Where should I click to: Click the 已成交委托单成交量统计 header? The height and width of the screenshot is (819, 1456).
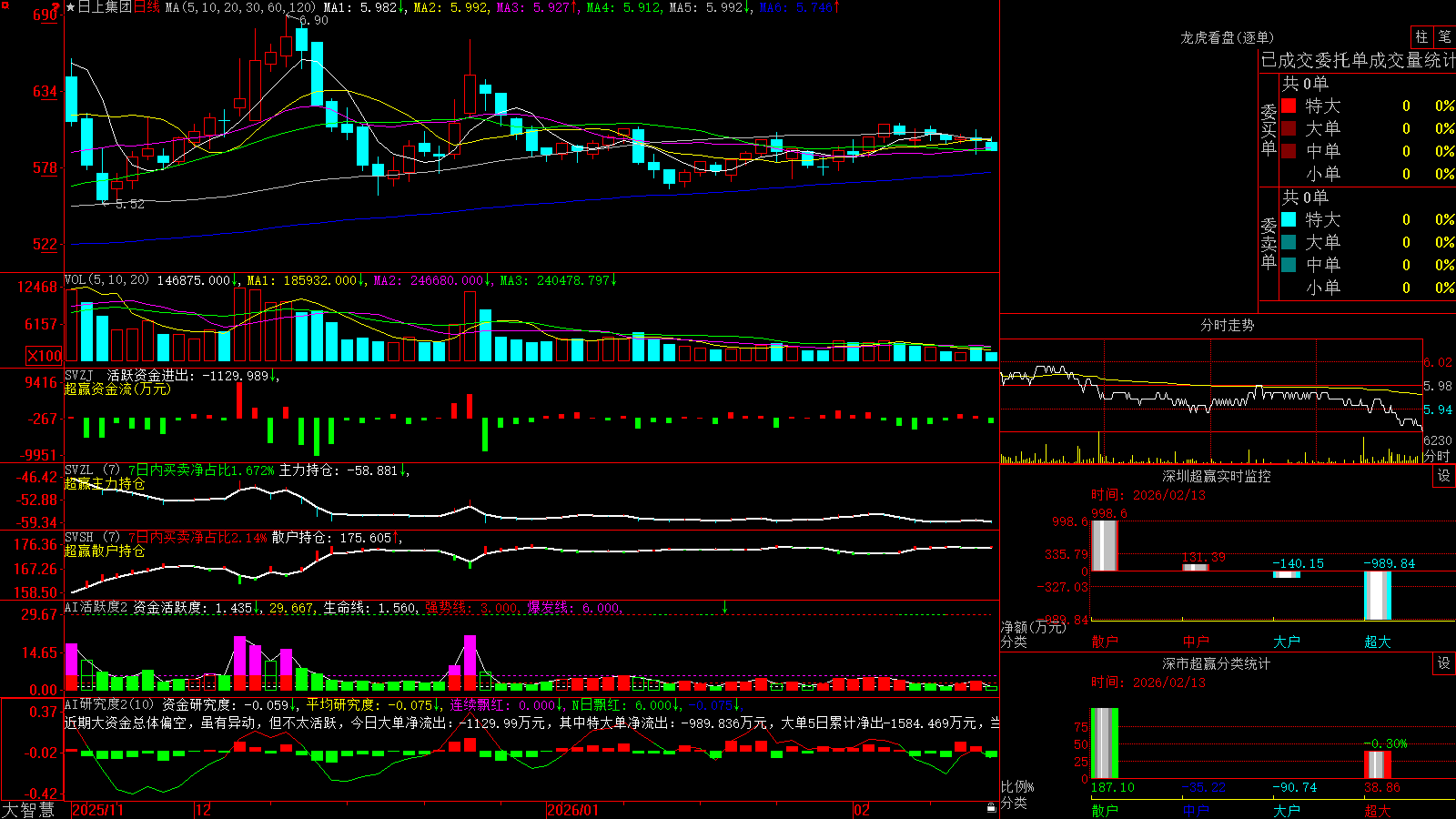point(1358,61)
